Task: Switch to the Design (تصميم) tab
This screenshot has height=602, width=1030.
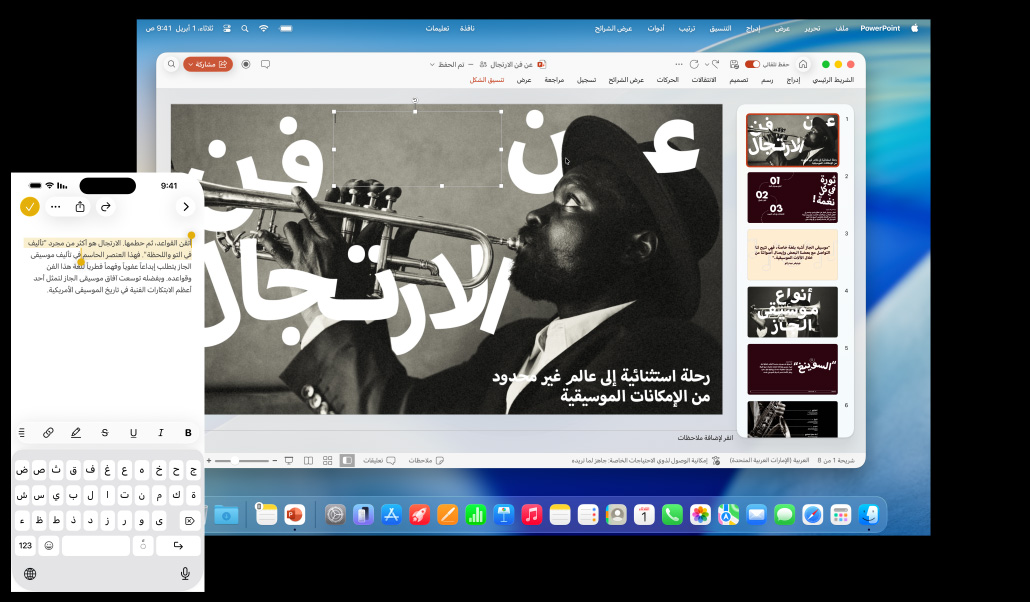Action: [x=738, y=80]
